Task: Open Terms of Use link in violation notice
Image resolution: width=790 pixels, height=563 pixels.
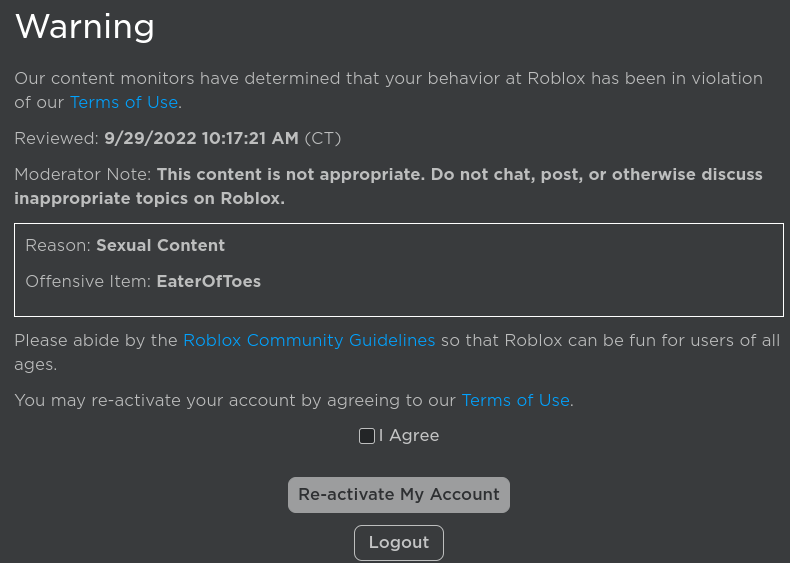Action: pos(124,102)
